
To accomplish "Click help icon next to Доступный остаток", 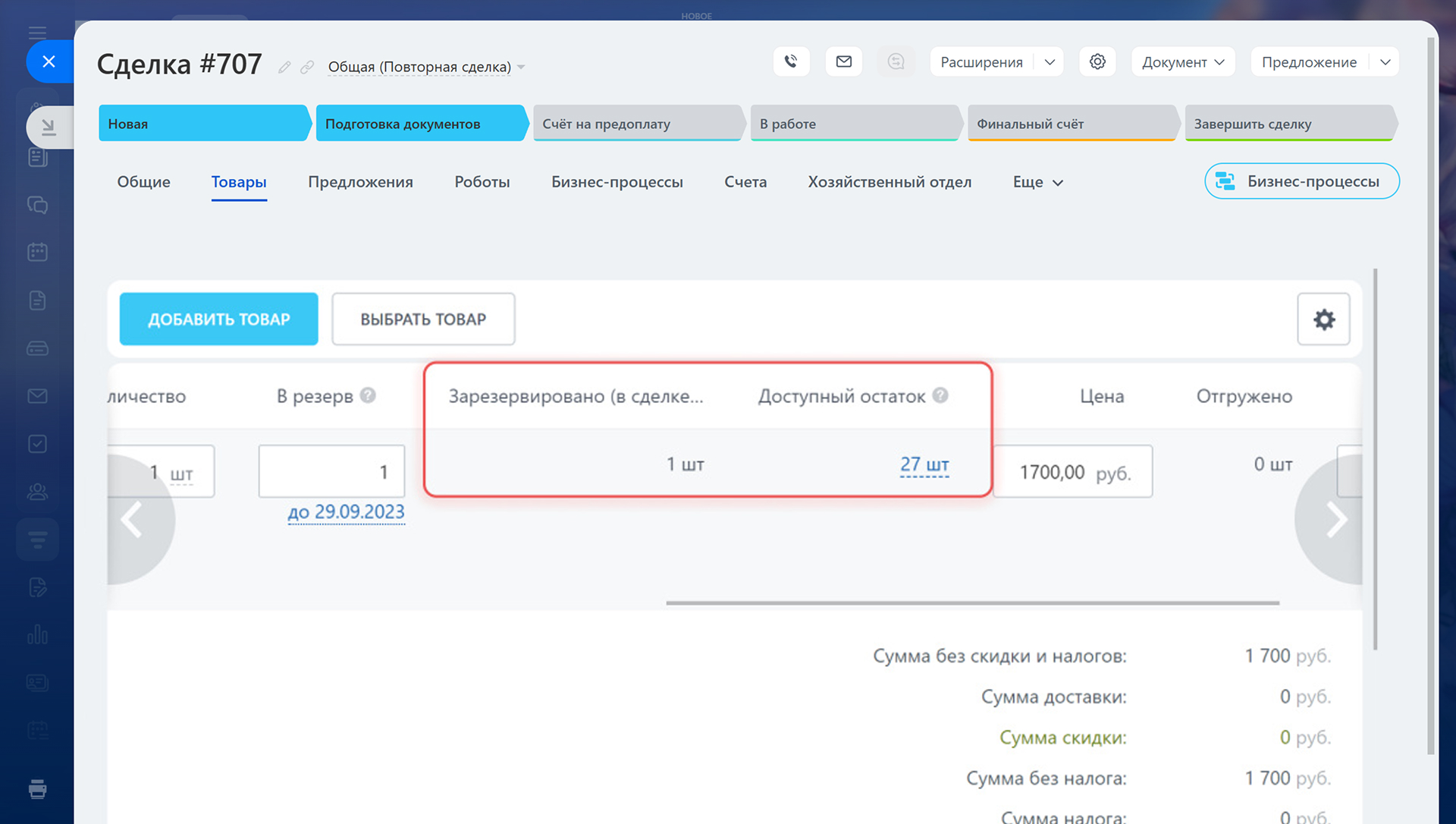I will (940, 395).
